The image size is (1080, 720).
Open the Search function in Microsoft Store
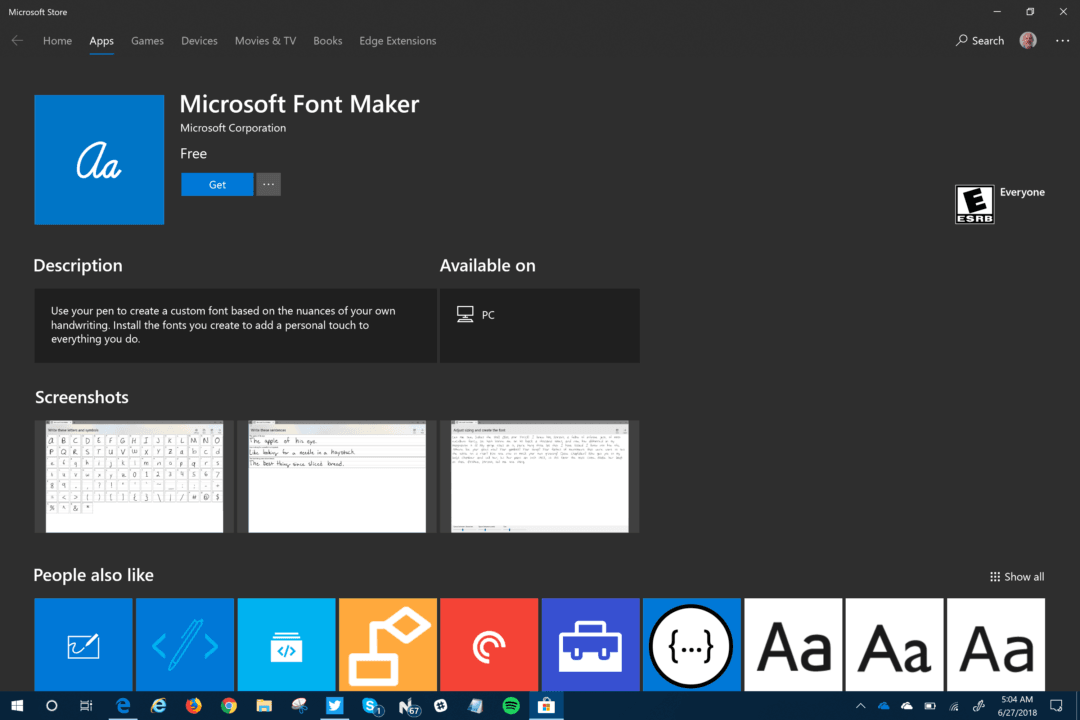pyautogui.click(x=979, y=40)
